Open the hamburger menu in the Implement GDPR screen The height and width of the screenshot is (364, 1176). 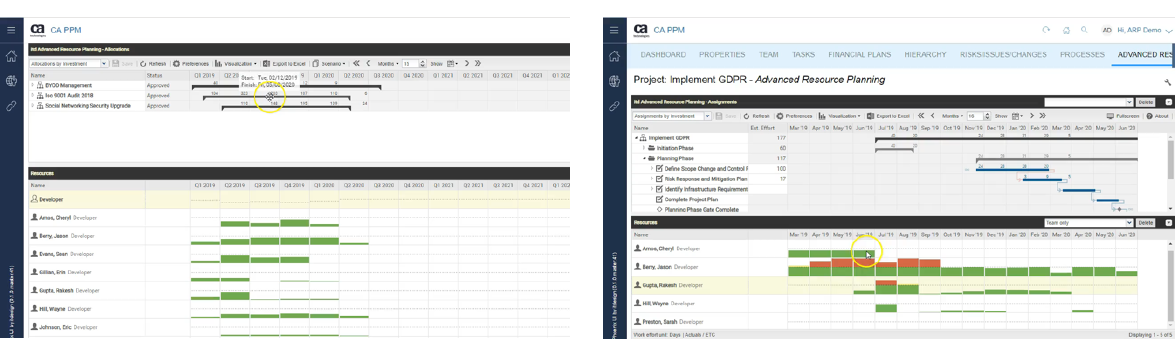[614, 30]
